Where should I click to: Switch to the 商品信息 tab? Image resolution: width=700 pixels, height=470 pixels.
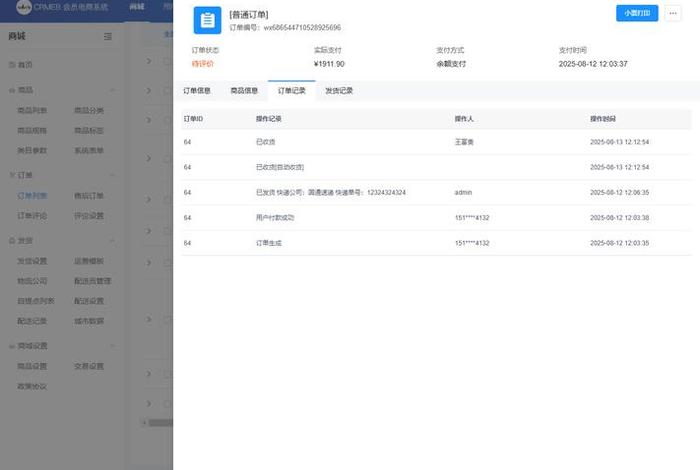coord(244,91)
